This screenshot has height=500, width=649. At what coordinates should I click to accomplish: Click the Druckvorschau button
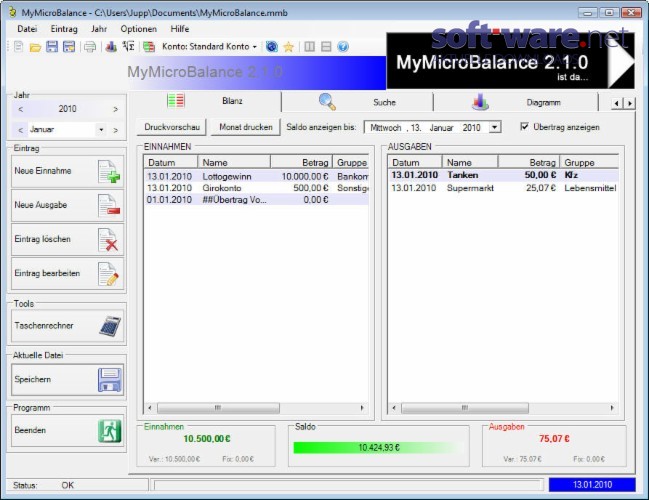pos(172,127)
